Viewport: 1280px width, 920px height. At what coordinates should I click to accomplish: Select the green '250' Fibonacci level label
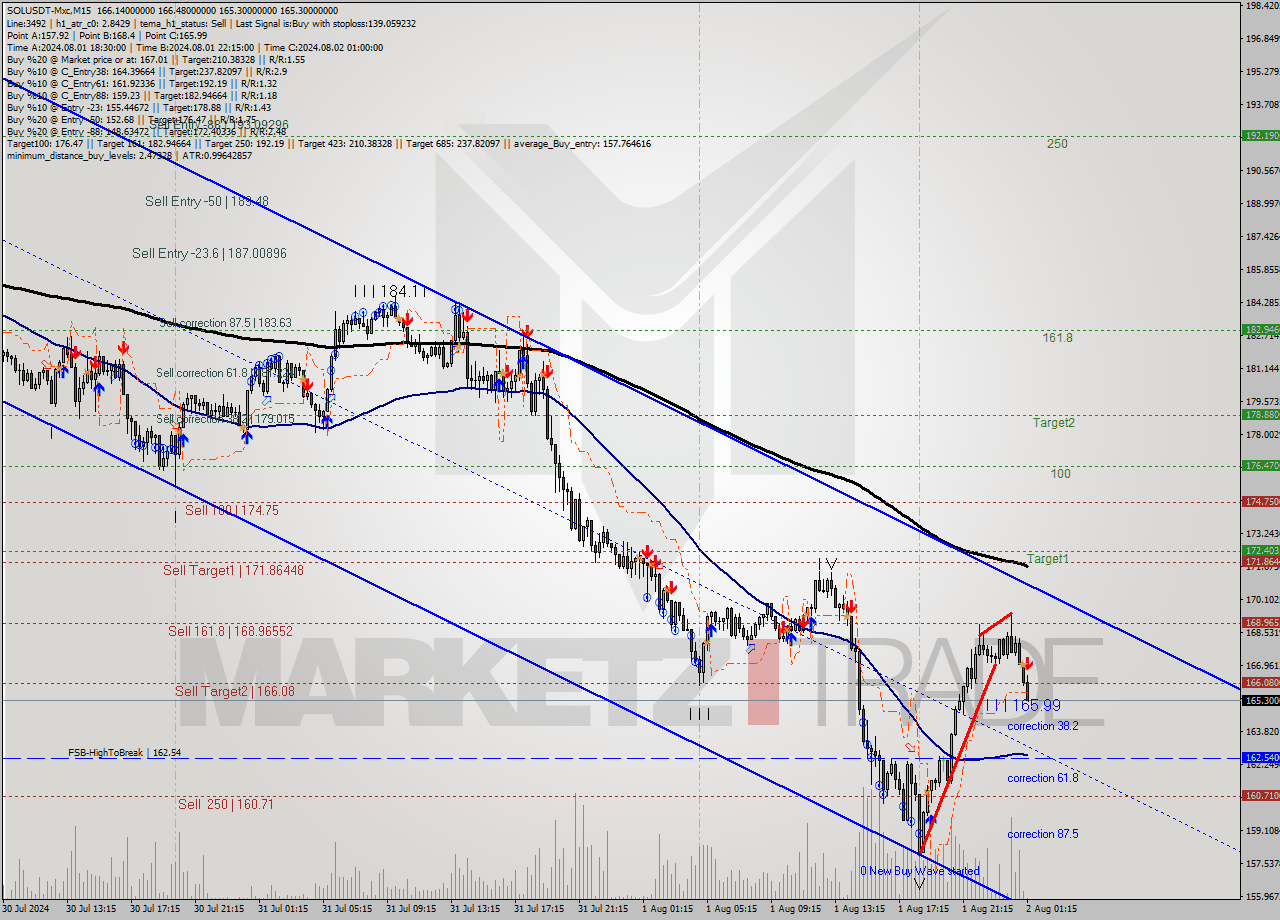point(1057,144)
